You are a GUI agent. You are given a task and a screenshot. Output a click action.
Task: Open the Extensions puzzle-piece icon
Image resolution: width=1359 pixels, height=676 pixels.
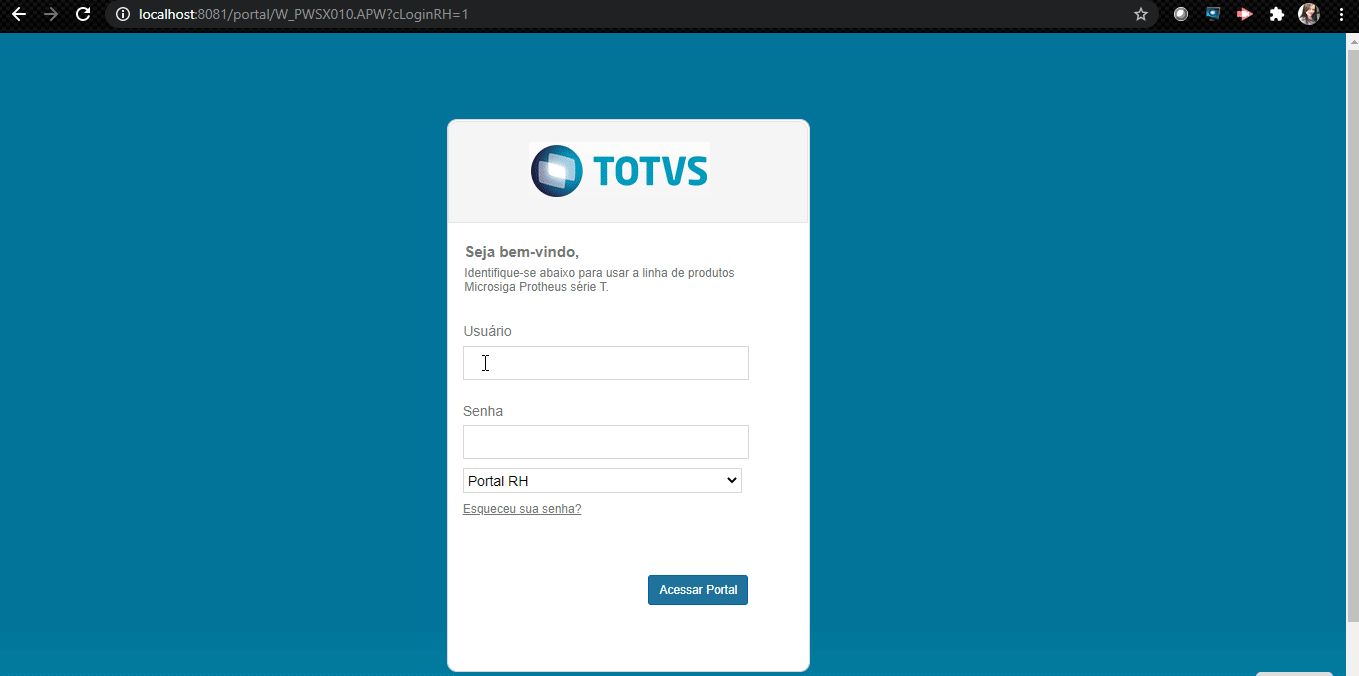[1277, 14]
